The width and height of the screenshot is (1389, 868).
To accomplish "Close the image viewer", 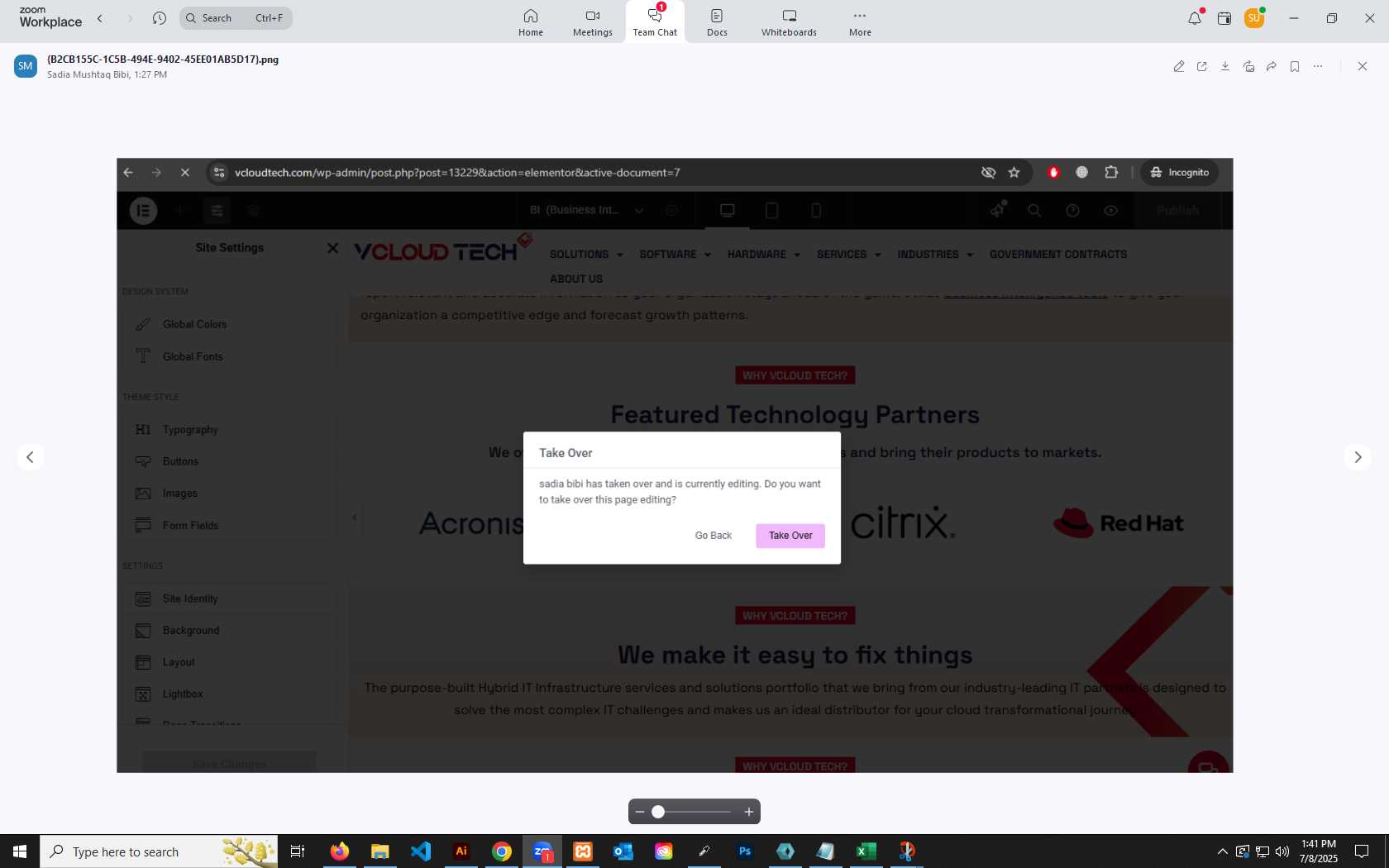I will click(x=1363, y=66).
